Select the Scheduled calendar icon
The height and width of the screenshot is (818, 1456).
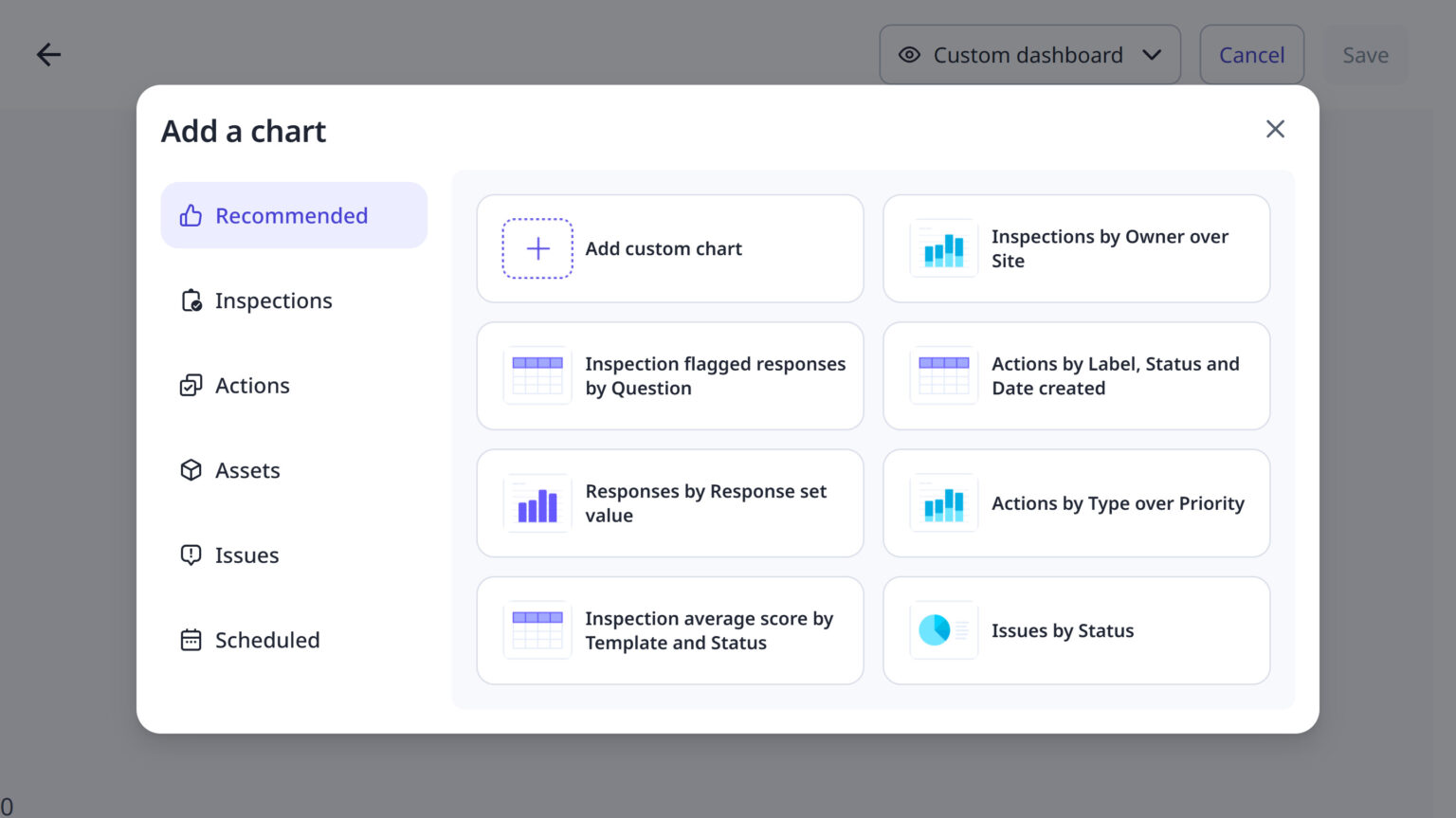pyautogui.click(x=191, y=640)
